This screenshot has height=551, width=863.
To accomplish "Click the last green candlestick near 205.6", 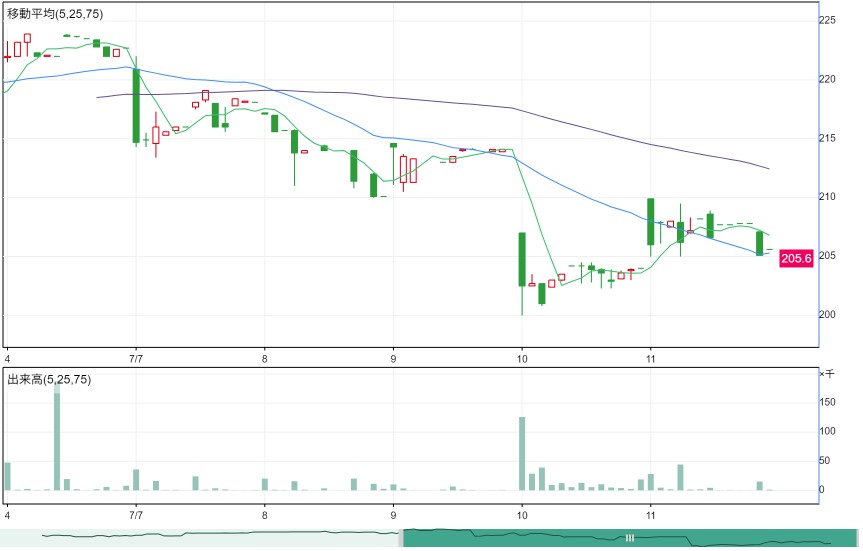I will [760, 243].
